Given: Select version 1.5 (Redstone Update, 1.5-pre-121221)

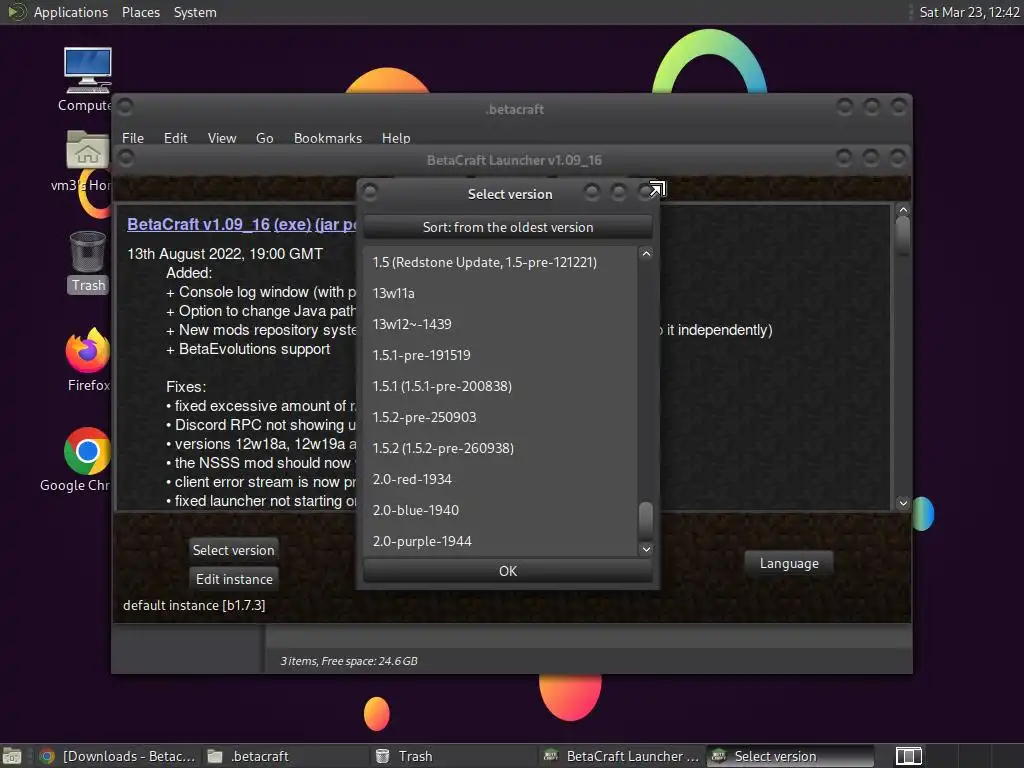Looking at the screenshot, I should (x=500, y=262).
